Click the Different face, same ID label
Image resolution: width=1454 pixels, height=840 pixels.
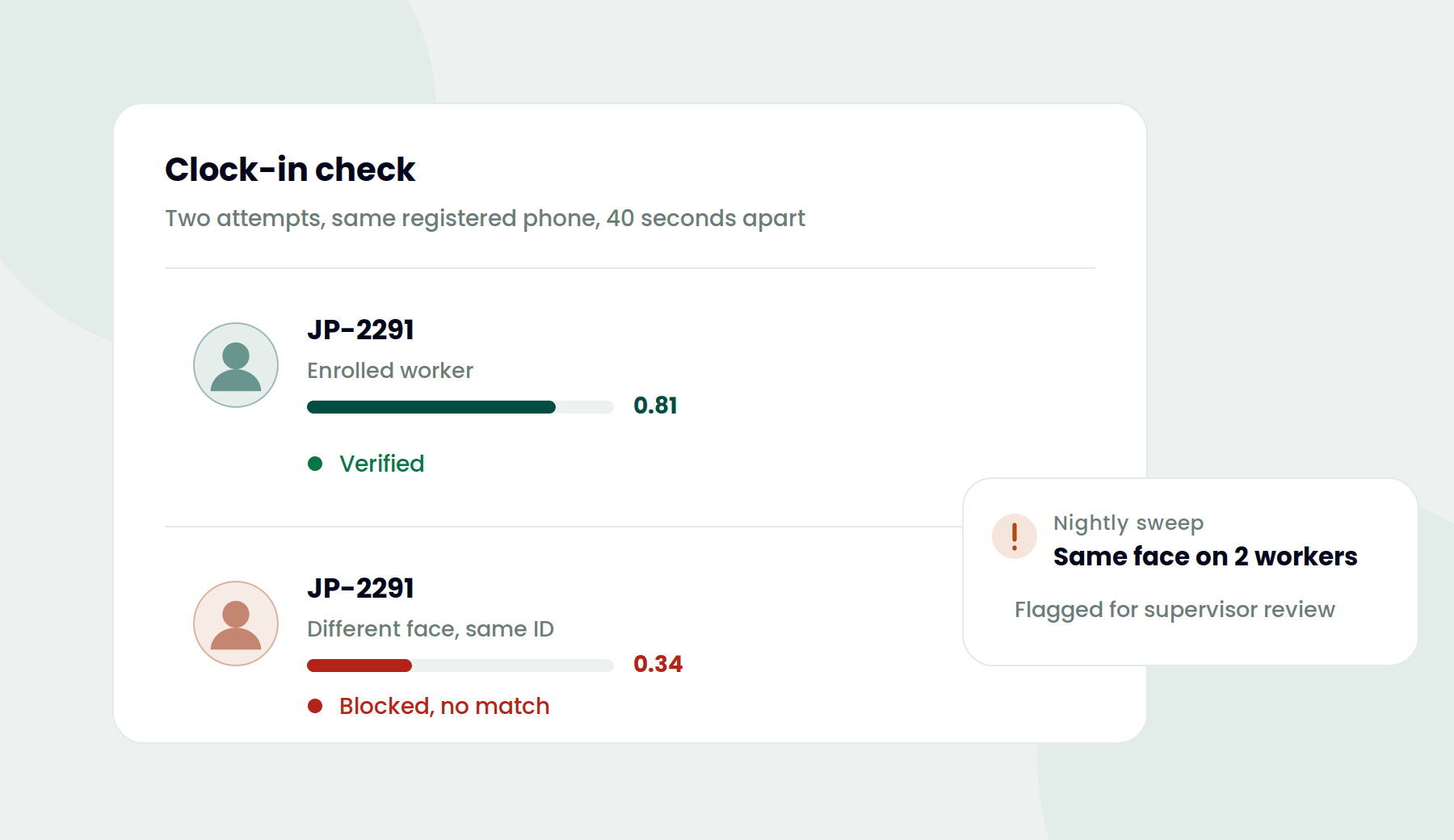click(x=431, y=628)
